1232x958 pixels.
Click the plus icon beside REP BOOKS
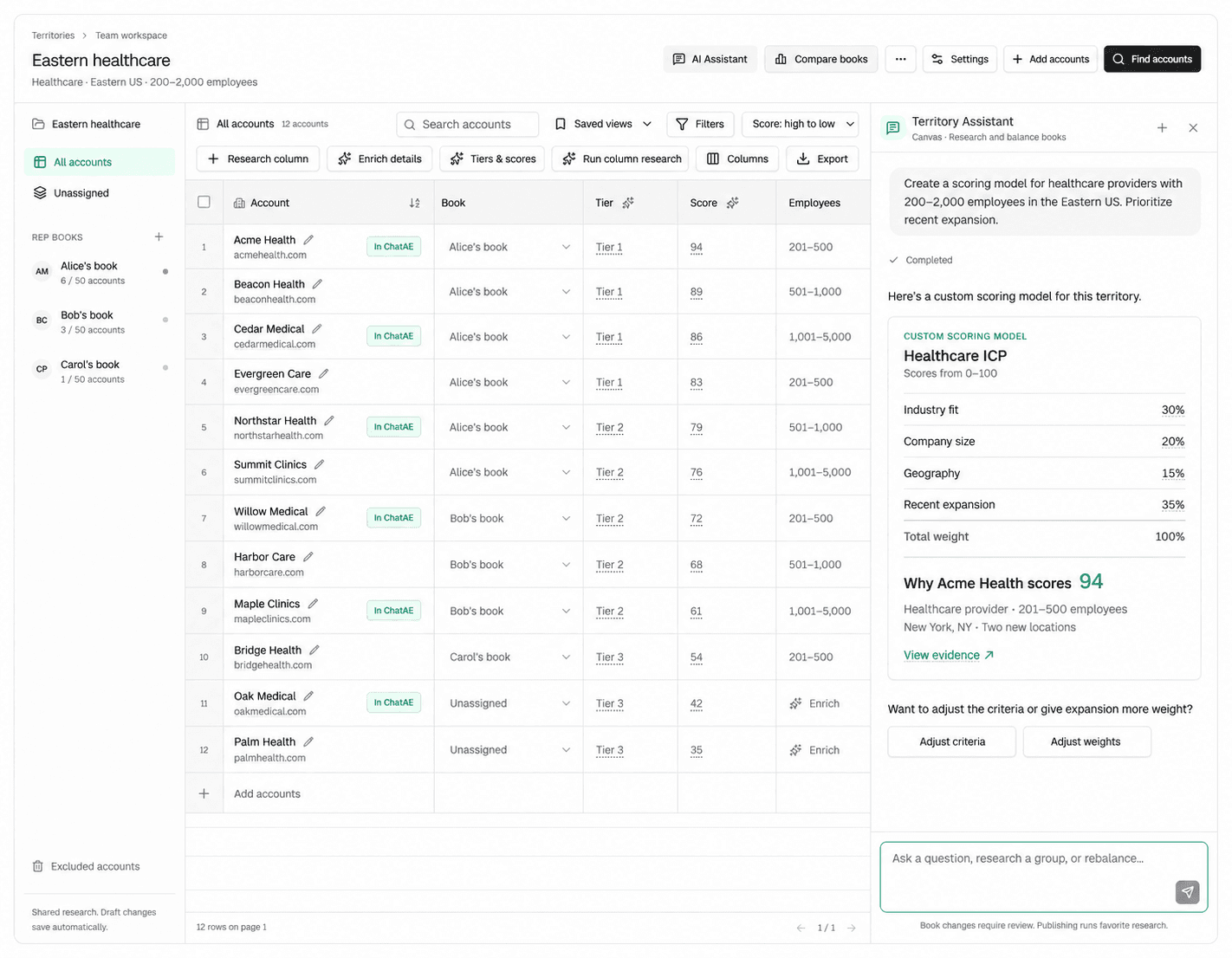coord(159,236)
